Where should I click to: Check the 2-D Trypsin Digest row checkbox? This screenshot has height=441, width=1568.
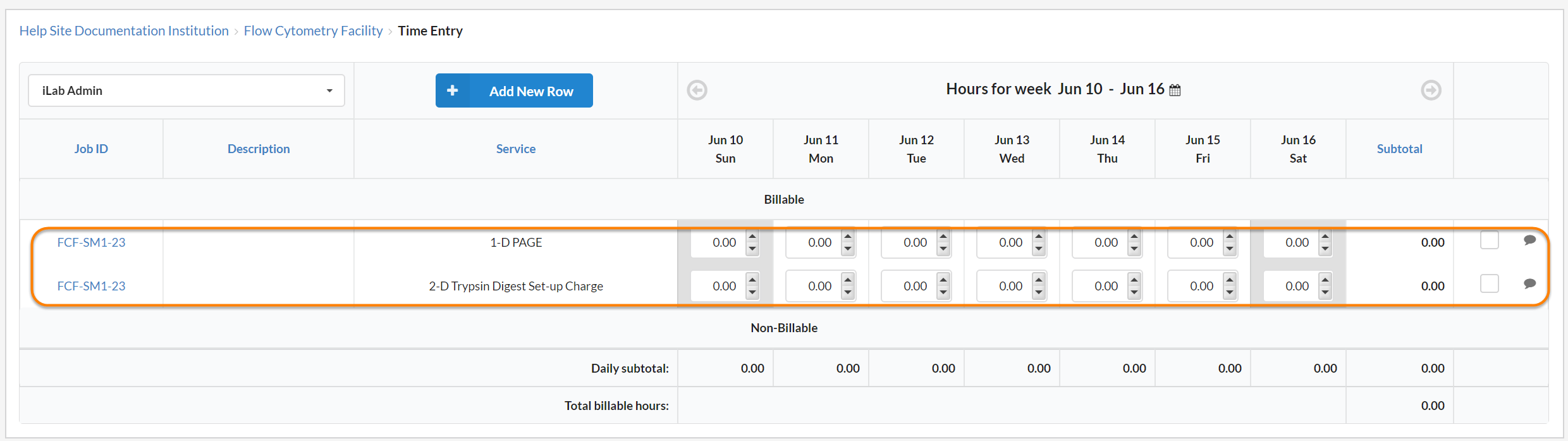tap(1490, 284)
